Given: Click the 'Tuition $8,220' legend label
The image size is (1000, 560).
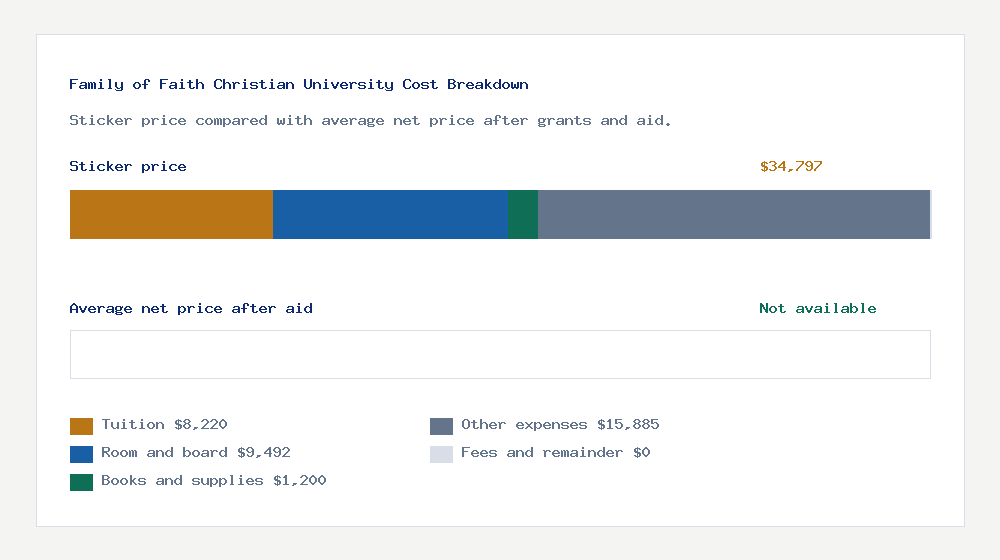Looking at the screenshot, I should click(x=164, y=425).
